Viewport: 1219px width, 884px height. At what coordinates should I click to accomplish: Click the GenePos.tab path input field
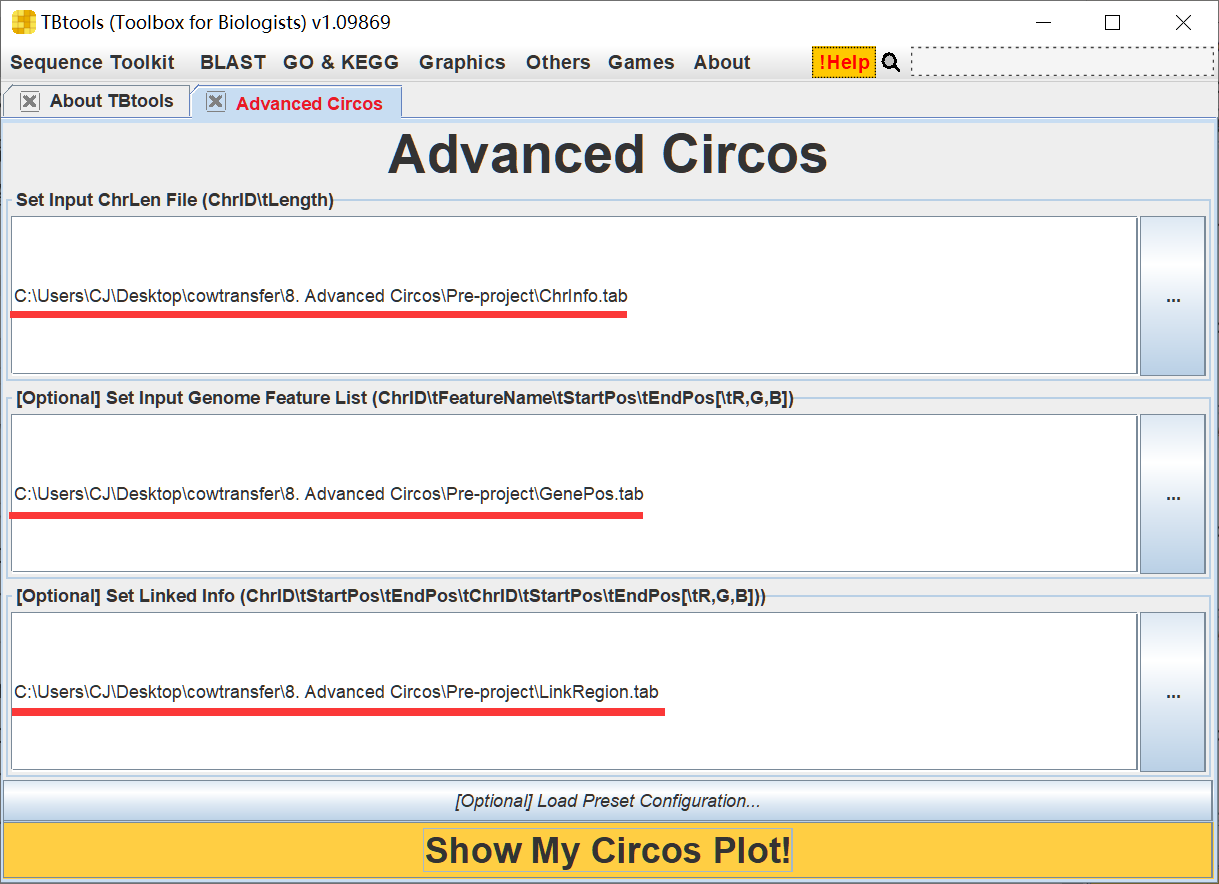pyautogui.click(x=574, y=493)
